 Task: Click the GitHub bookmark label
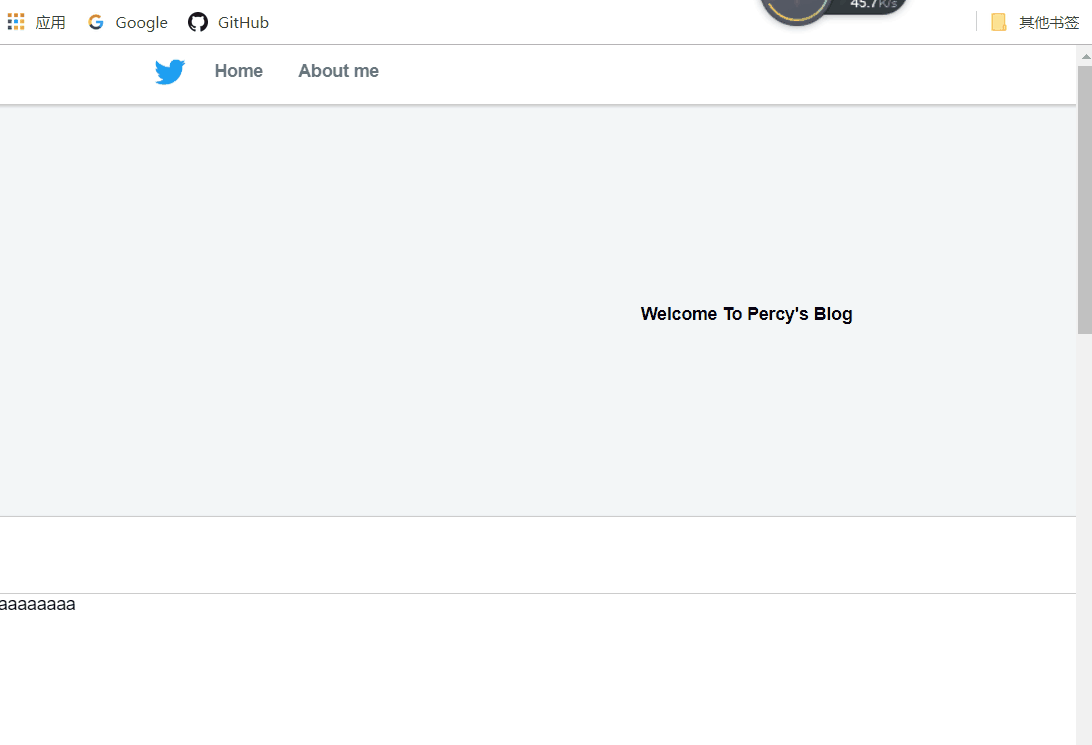pyautogui.click(x=243, y=22)
